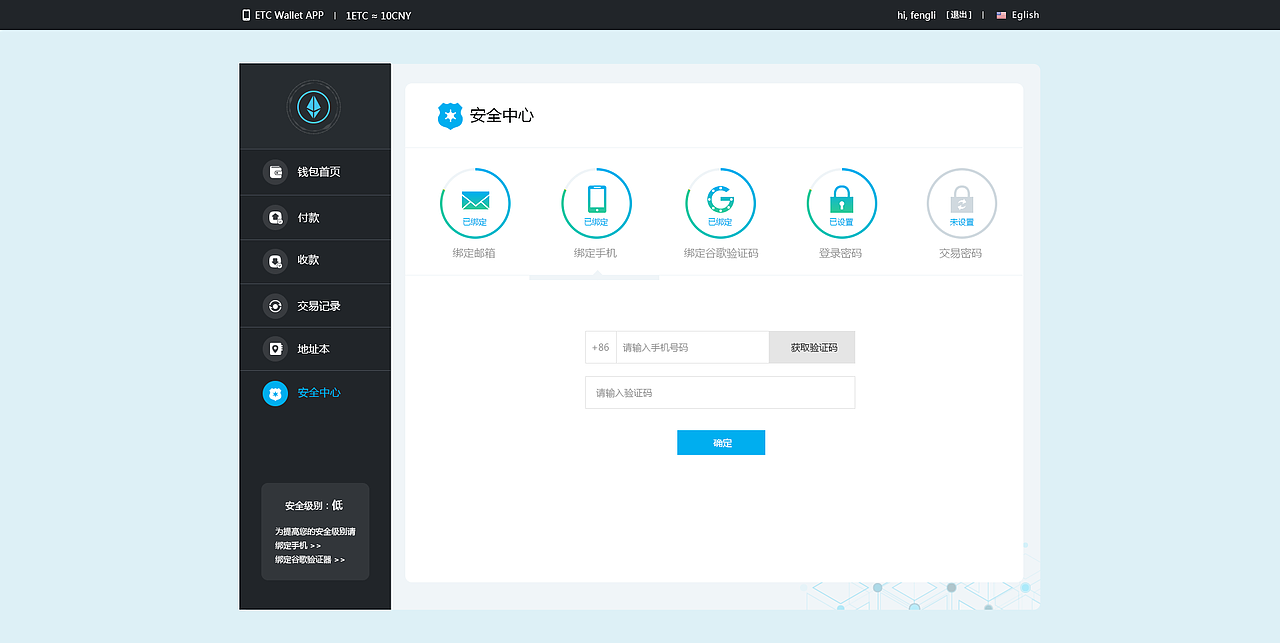Click the wallet icon next to 钱包首页
The image size is (1280, 643).
click(x=275, y=172)
